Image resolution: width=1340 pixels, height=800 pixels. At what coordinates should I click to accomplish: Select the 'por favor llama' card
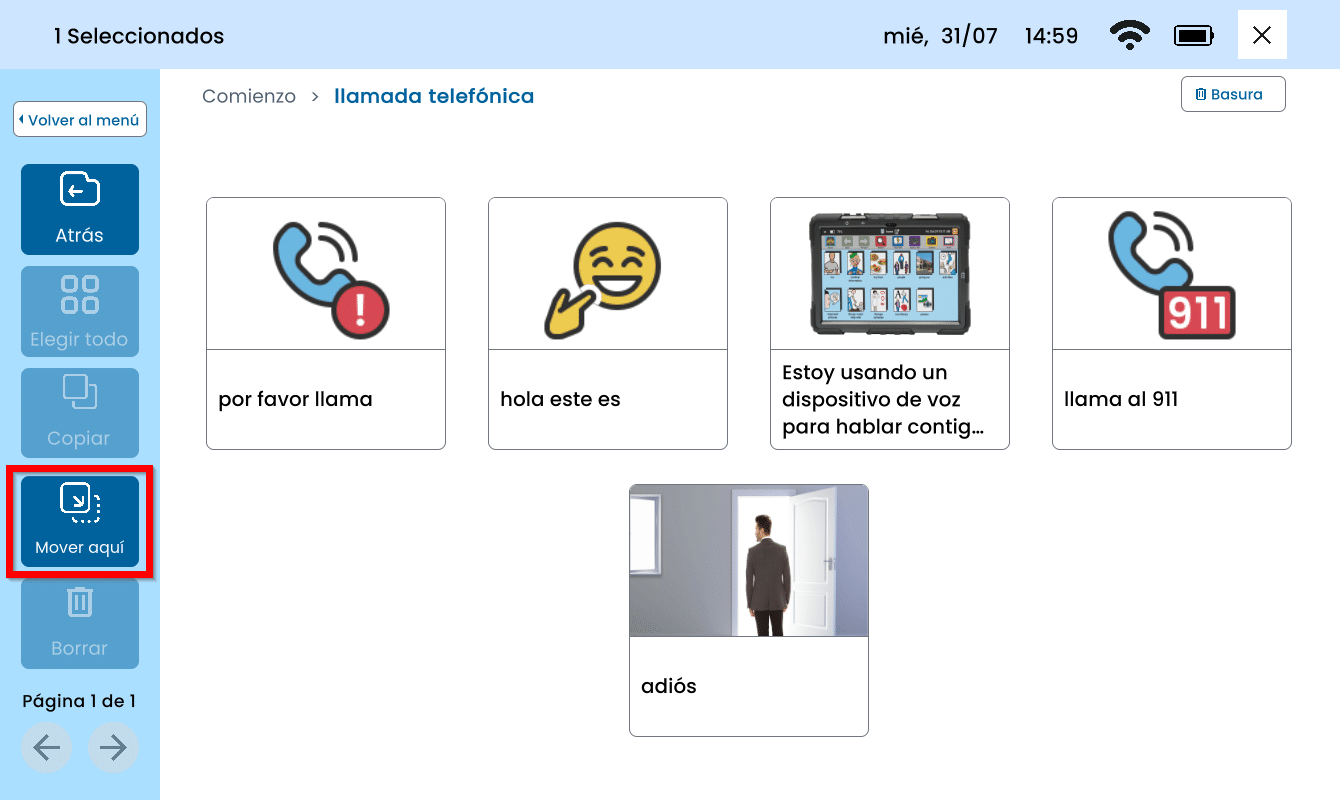point(326,323)
